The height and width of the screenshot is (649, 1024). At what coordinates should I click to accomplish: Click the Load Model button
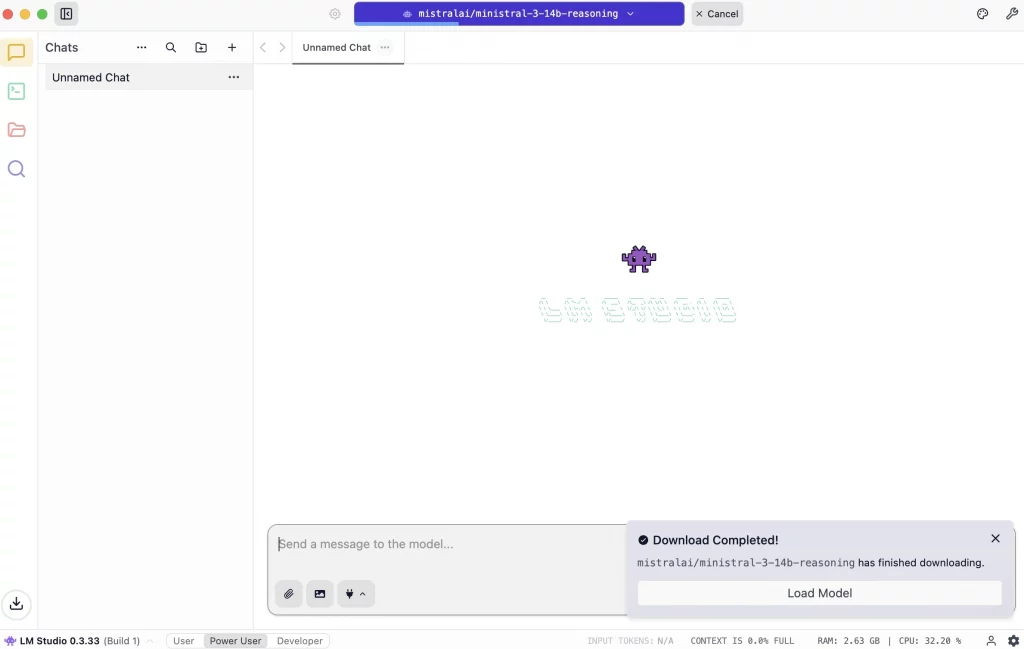click(819, 593)
